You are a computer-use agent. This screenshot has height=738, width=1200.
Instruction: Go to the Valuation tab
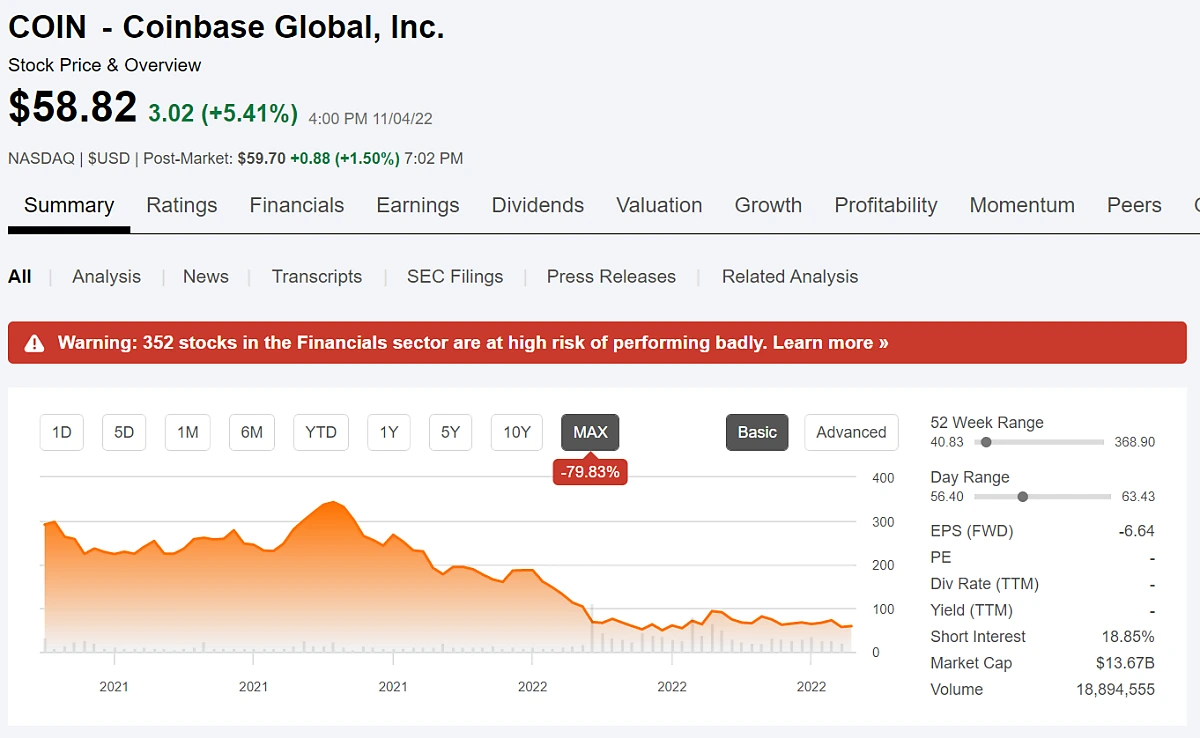(659, 205)
